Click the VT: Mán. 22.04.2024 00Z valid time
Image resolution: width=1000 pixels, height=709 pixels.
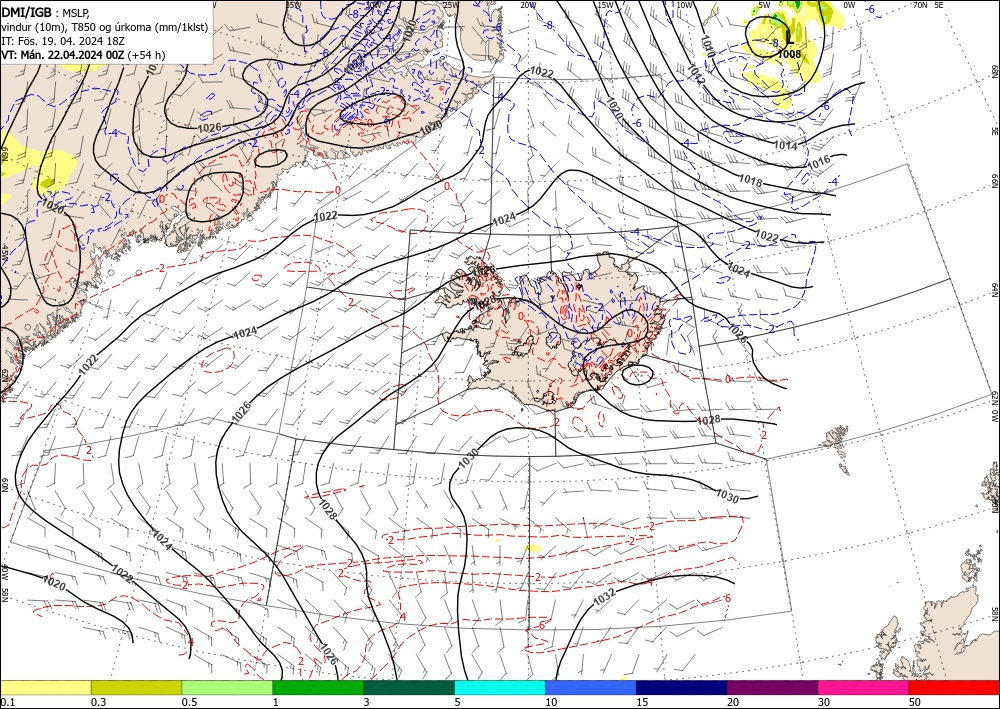[x=63, y=55]
